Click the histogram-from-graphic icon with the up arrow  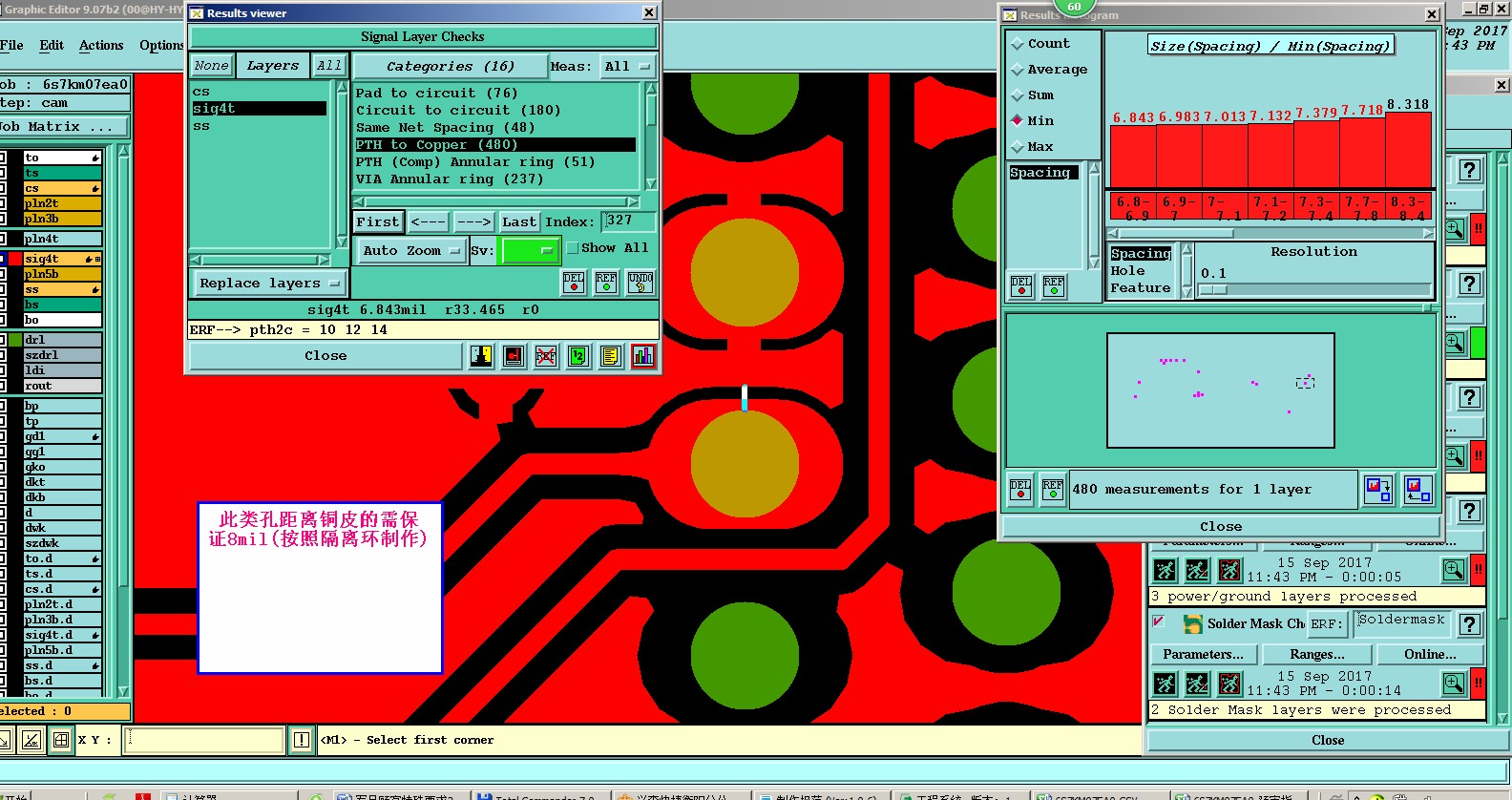pyautogui.click(x=1418, y=490)
